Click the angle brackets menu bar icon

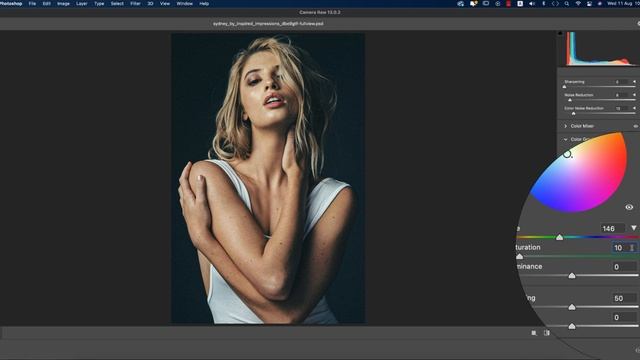click(x=555, y=4)
